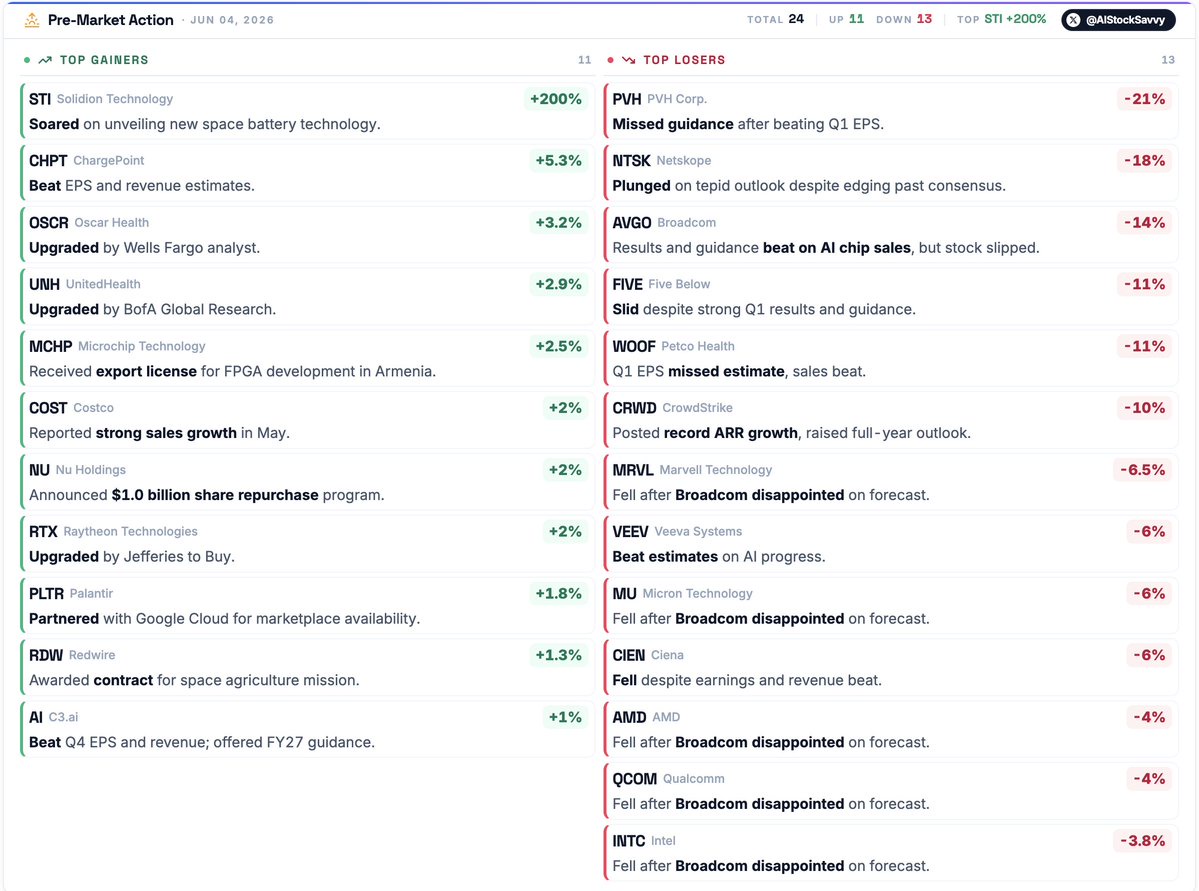Select the TOP GAINERS heading
The width and height of the screenshot is (1199, 891).
point(104,60)
